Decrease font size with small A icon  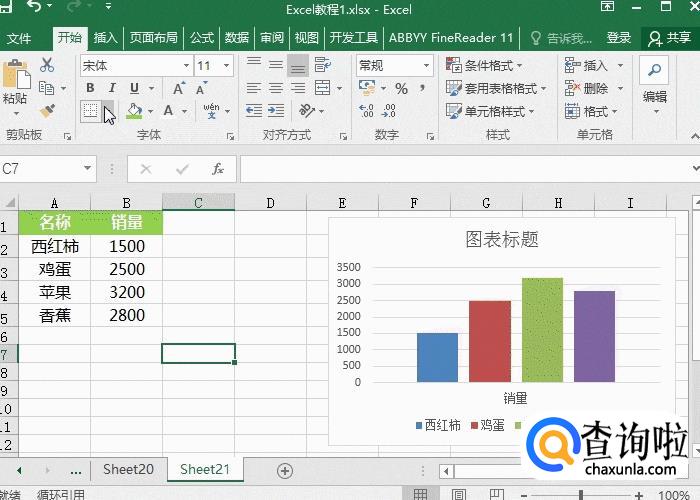tap(201, 88)
